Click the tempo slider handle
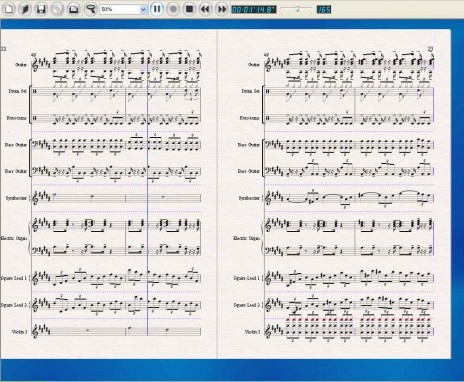This screenshot has height=382, width=464. pyautogui.click(x=297, y=9)
